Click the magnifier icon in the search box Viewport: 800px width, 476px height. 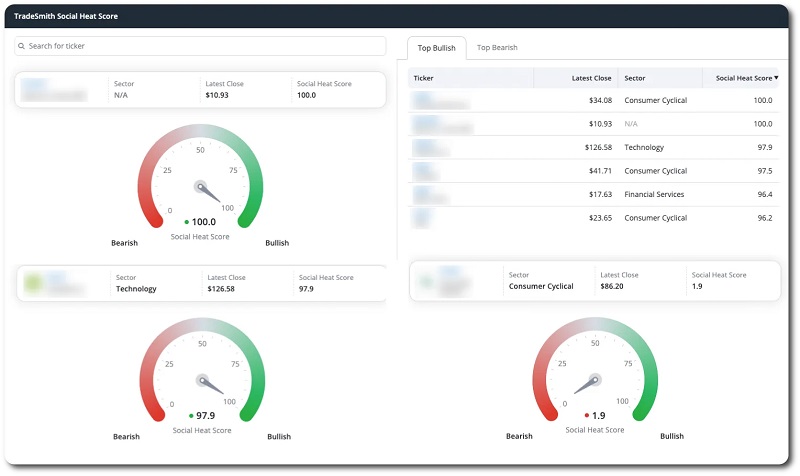tap(22, 46)
